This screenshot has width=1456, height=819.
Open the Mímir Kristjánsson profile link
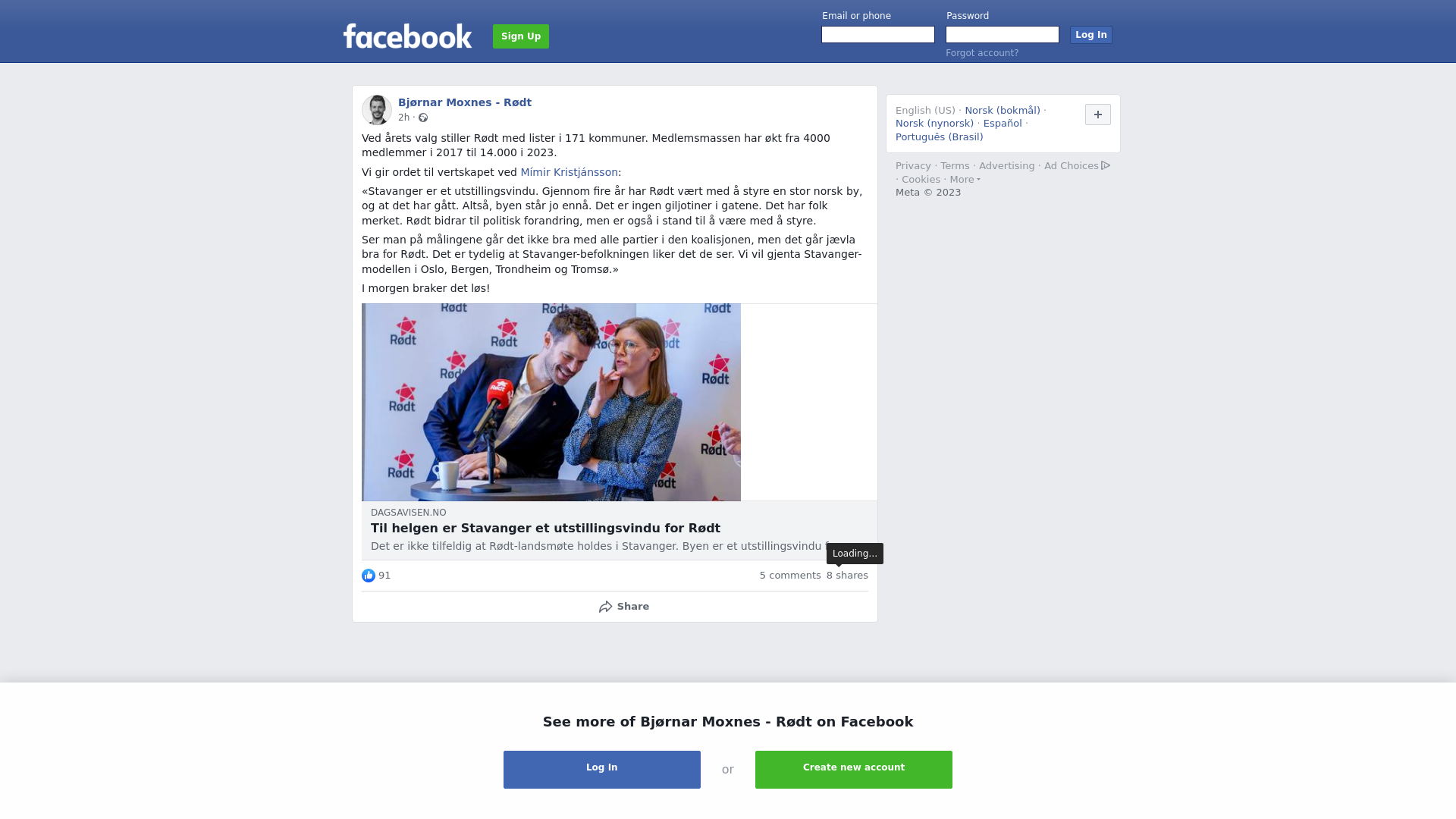pyautogui.click(x=569, y=172)
